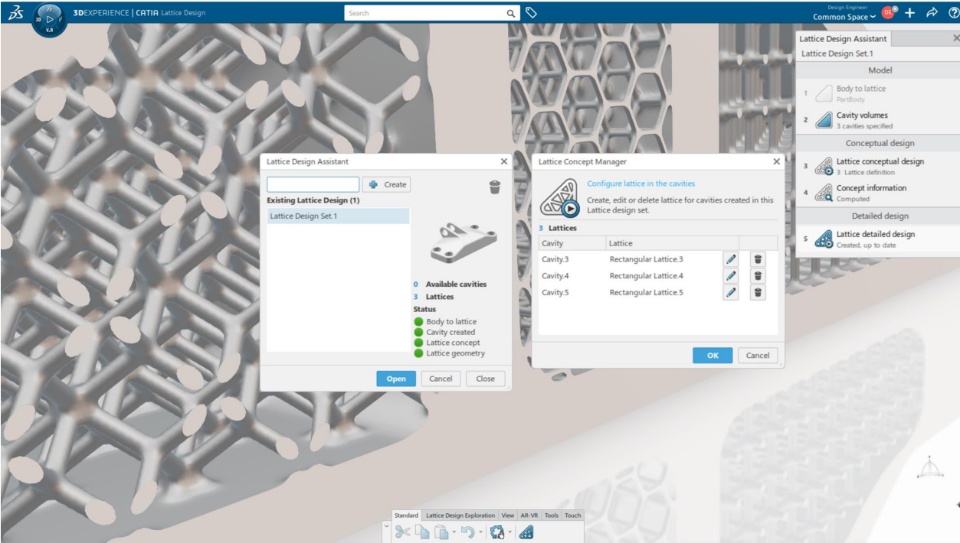960x543 pixels.
Task: Click the Lattice Design Assistant icon in bottom toolbar
Action: click(526, 532)
